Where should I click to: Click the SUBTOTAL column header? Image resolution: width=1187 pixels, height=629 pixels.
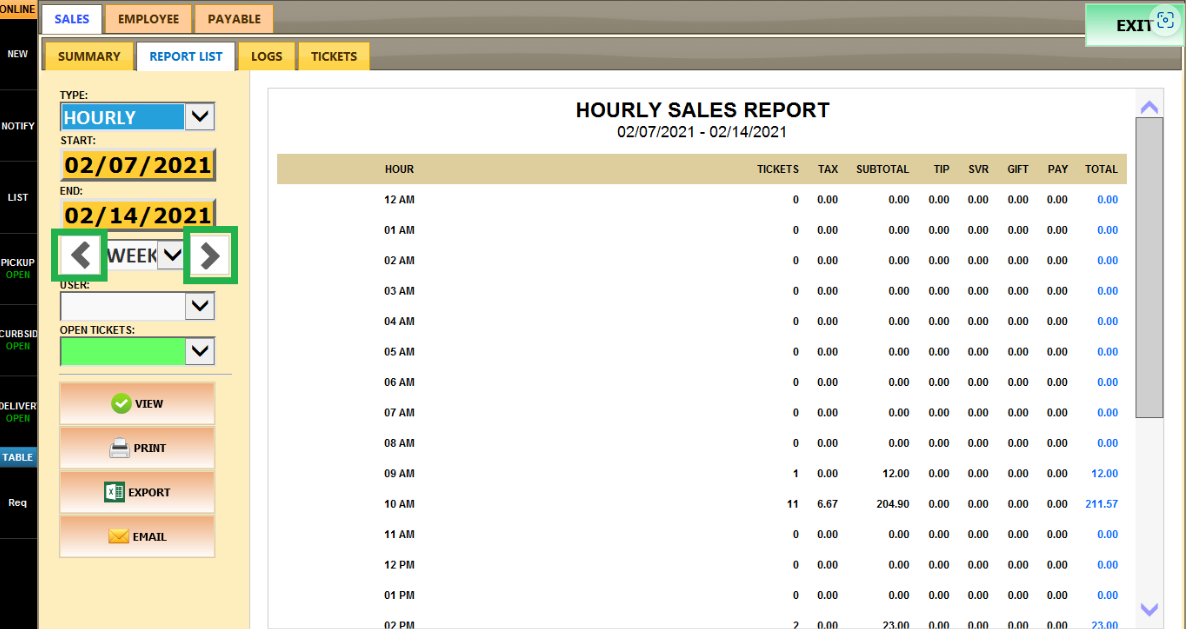883,170
